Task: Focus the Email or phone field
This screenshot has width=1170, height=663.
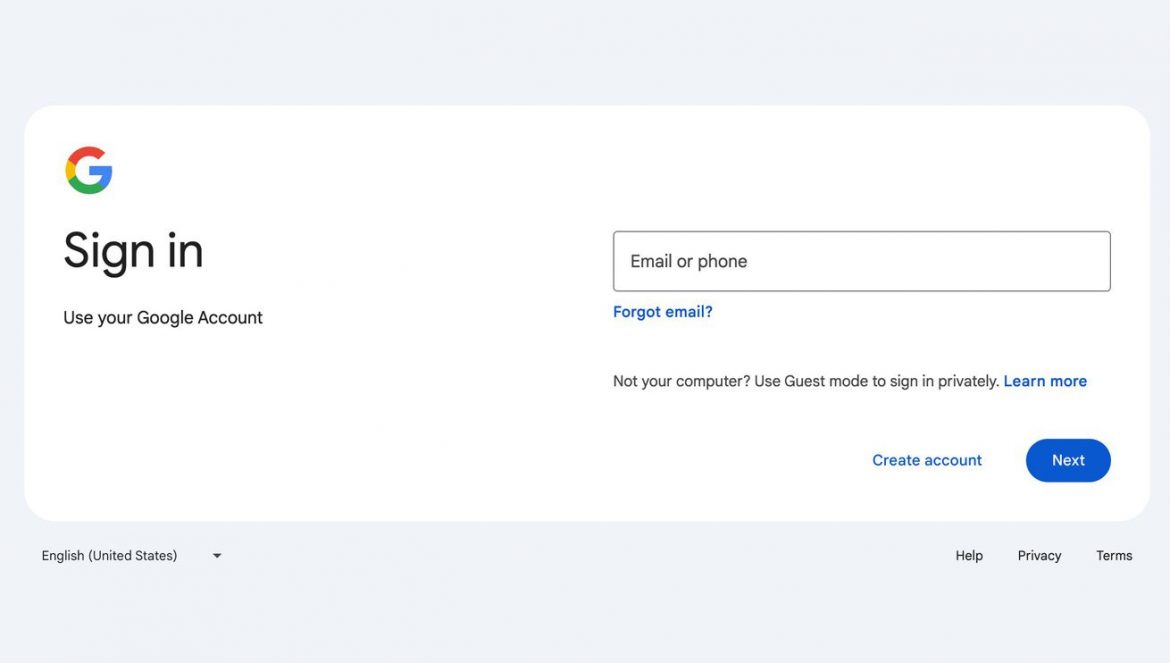Action: point(861,261)
